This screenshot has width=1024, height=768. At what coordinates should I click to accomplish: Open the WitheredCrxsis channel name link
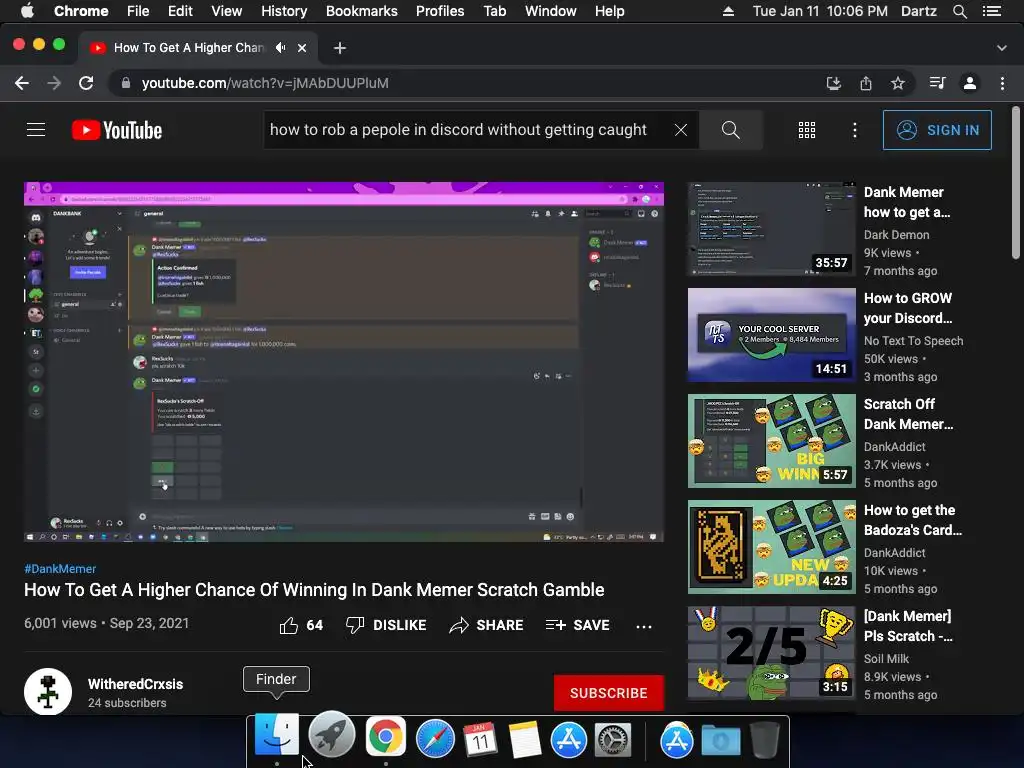click(135, 684)
